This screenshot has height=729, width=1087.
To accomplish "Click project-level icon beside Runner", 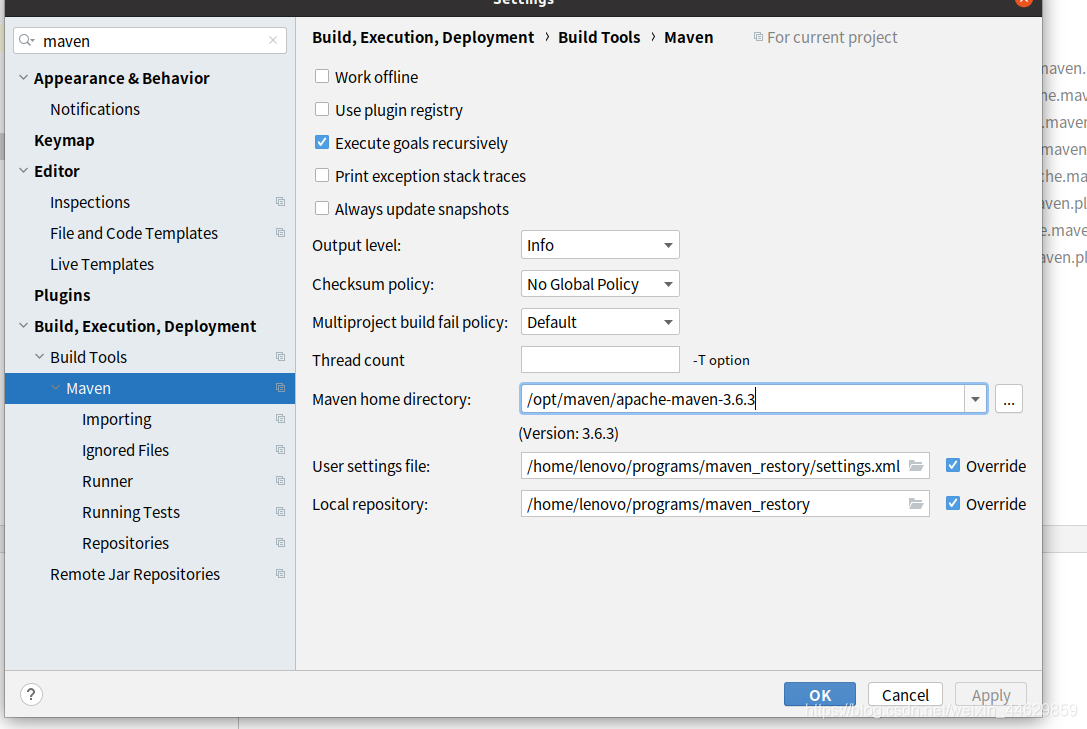I will (280, 481).
